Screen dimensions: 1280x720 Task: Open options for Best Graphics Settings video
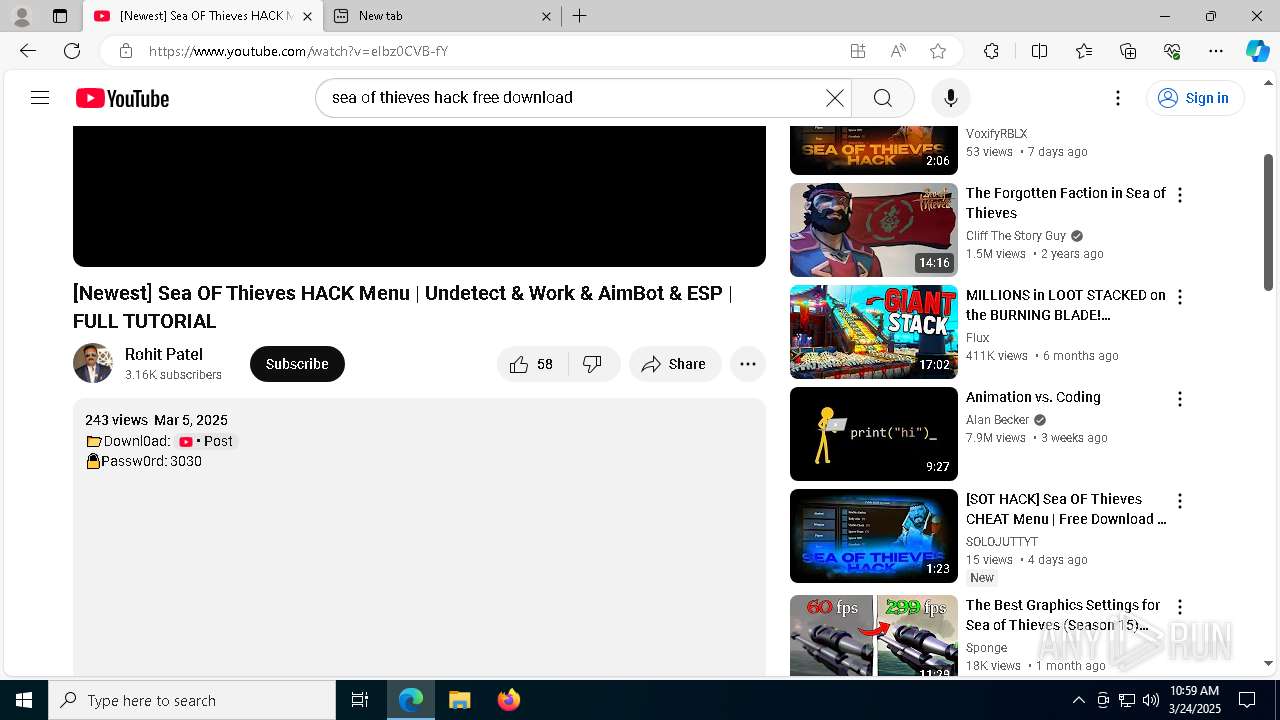[x=1180, y=607]
